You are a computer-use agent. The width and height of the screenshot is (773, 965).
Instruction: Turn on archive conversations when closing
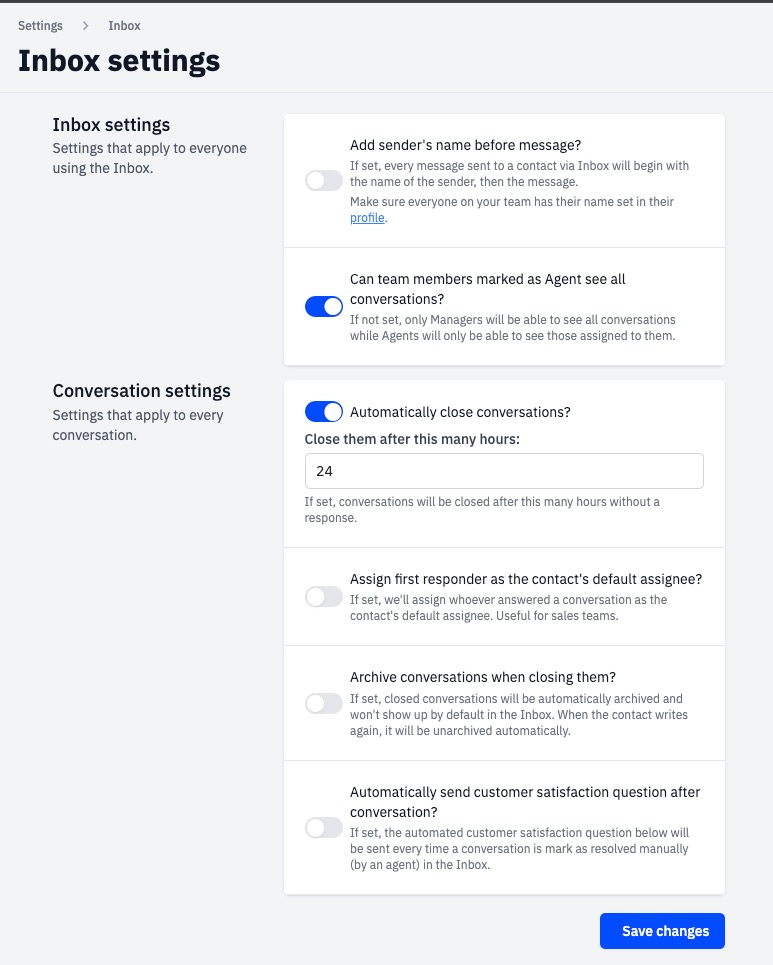[x=324, y=703]
